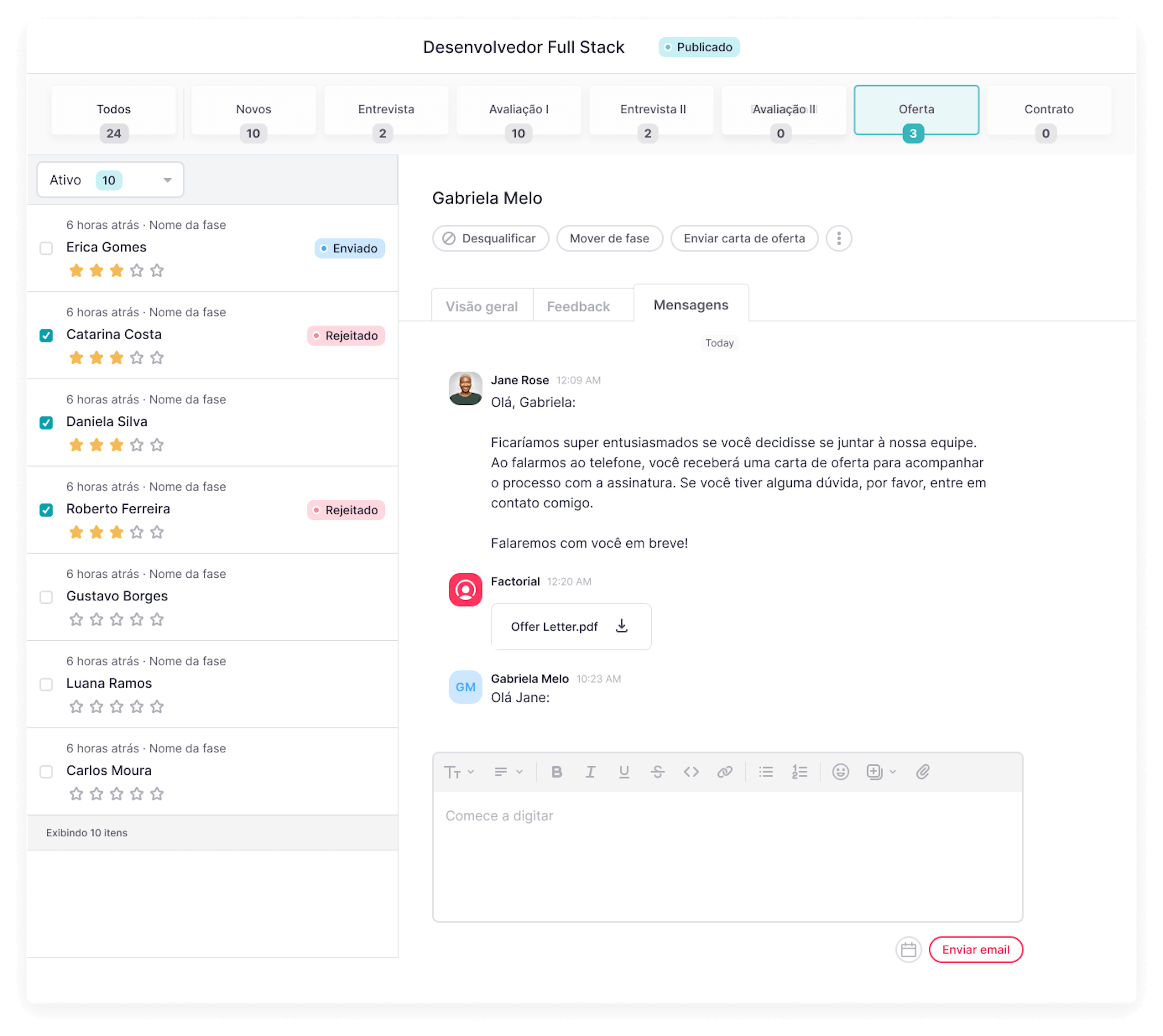This screenshot has height=1036, width=1163.
Task: Insert a numbered list in the editor
Action: 799,772
